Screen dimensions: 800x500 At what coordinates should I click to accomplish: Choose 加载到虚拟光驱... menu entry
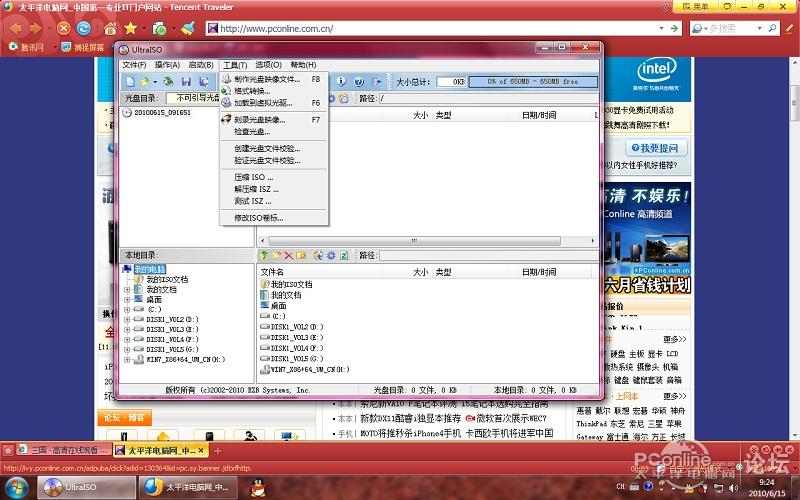pos(274,103)
